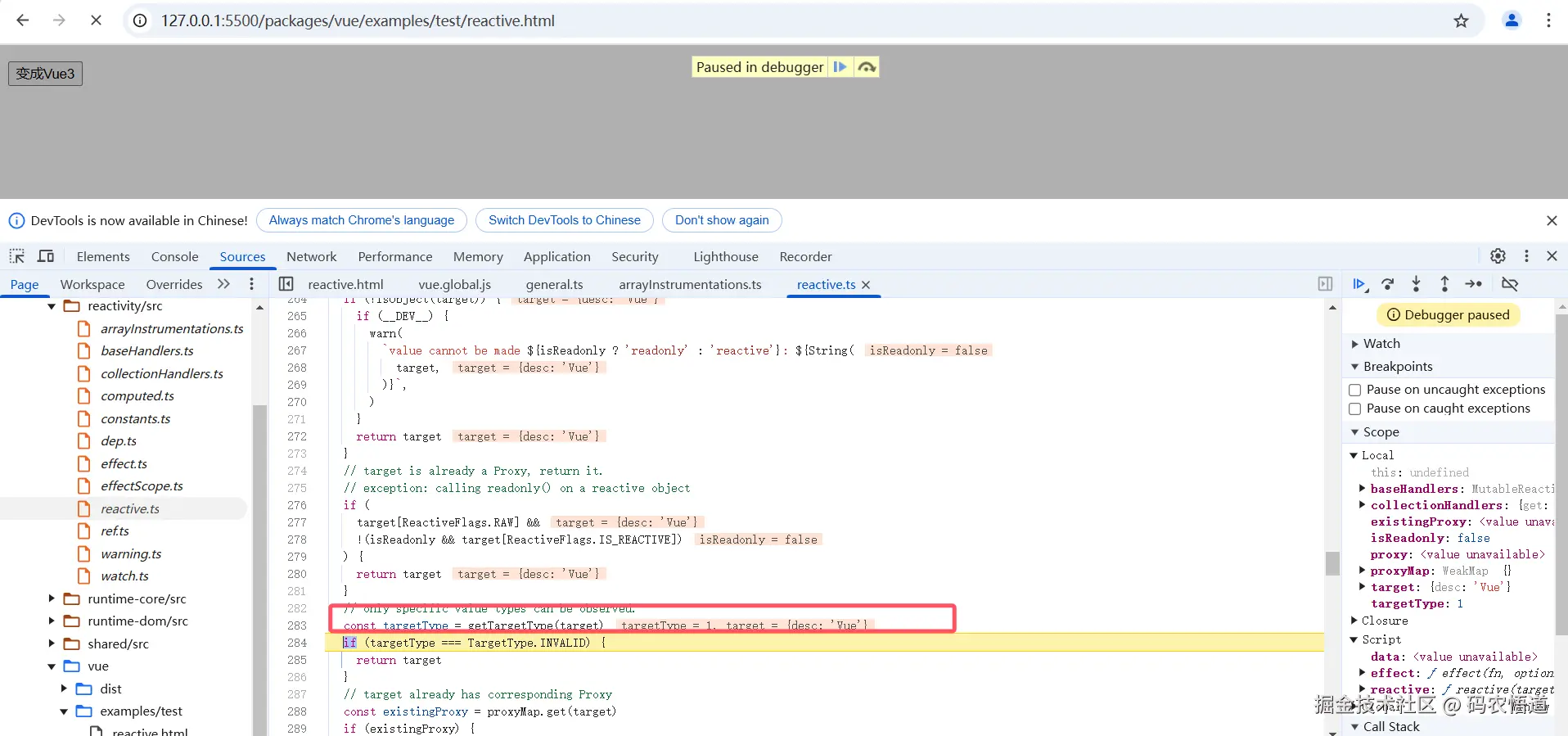The height and width of the screenshot is (736, 1568).
Task: Deactivate breakpoints icon
Action: coord(1510,284)
